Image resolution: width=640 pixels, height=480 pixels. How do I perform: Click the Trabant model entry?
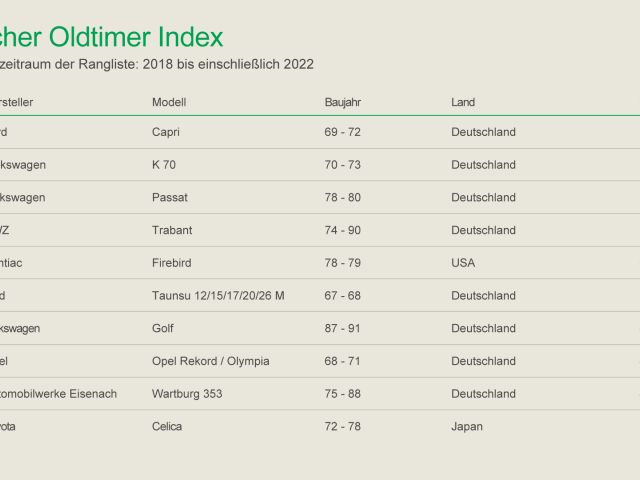(x=172, y=230)
